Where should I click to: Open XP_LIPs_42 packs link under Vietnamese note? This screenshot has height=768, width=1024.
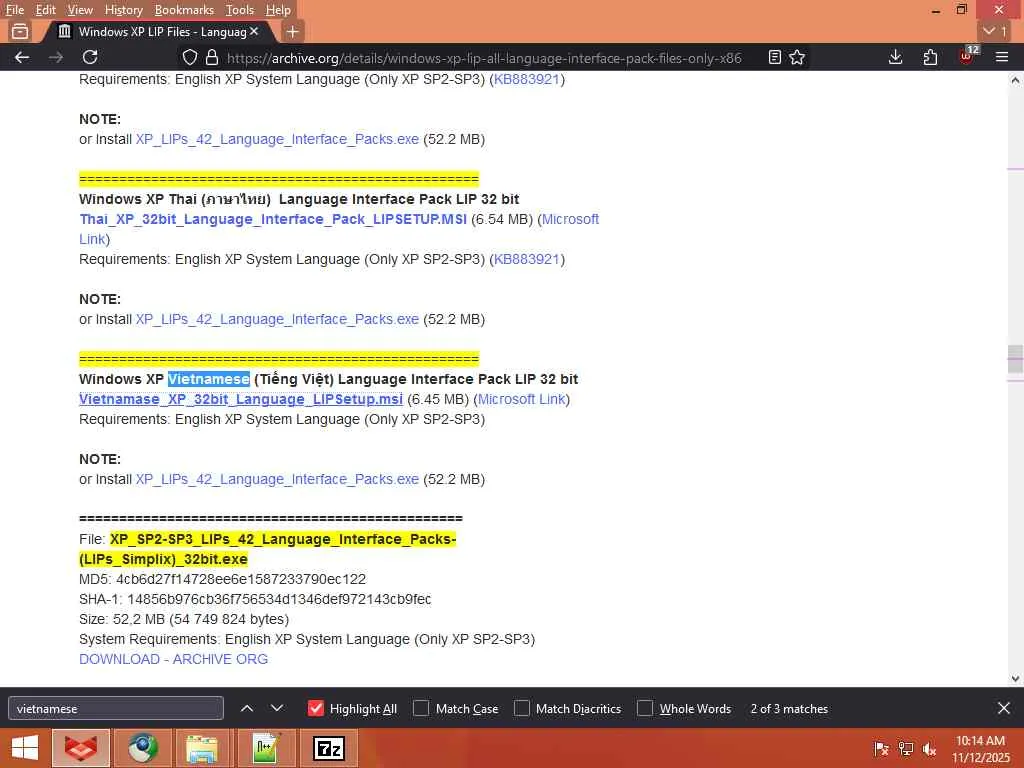click(277, 479)
